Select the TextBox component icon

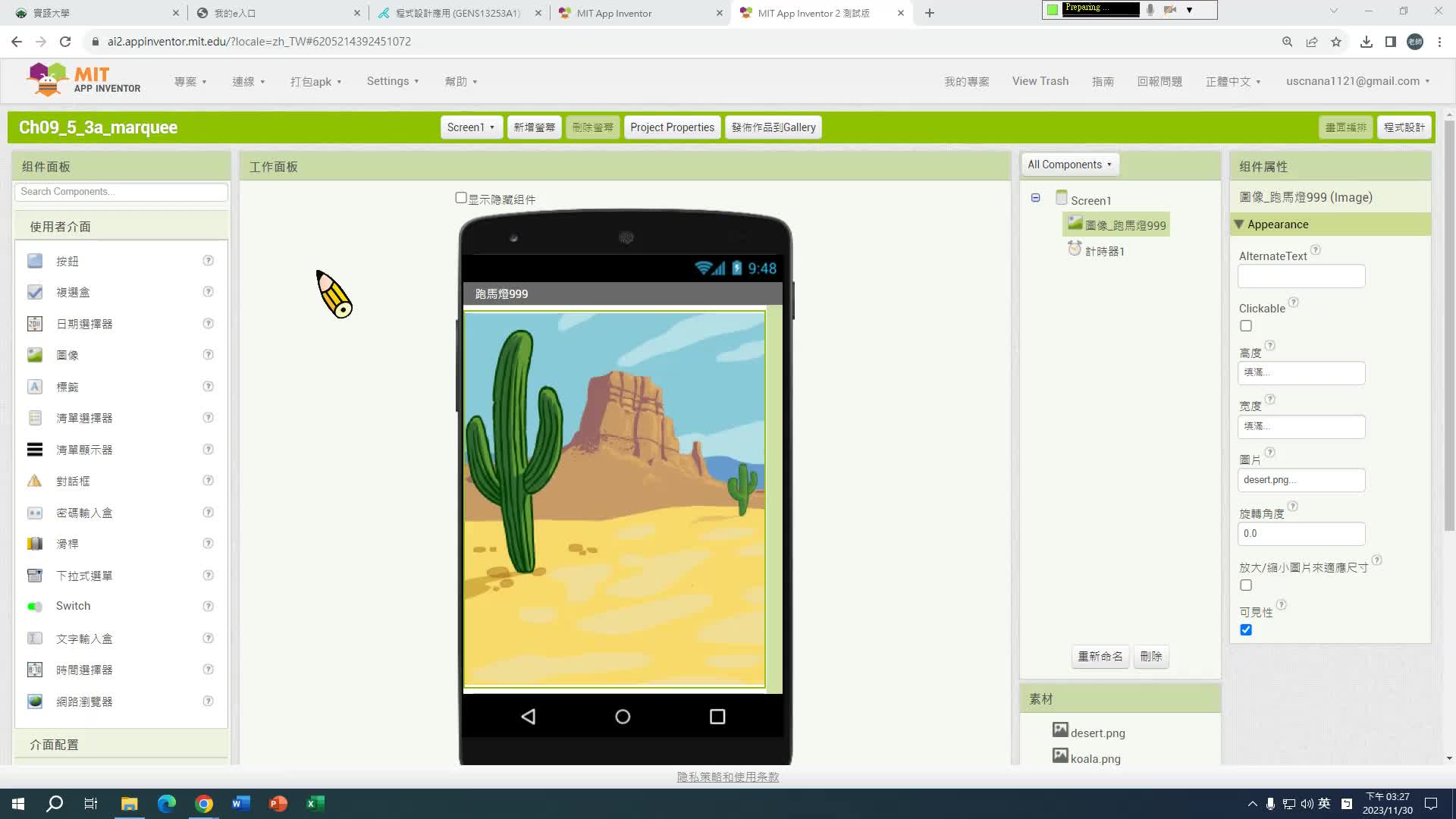pos(35,639)
